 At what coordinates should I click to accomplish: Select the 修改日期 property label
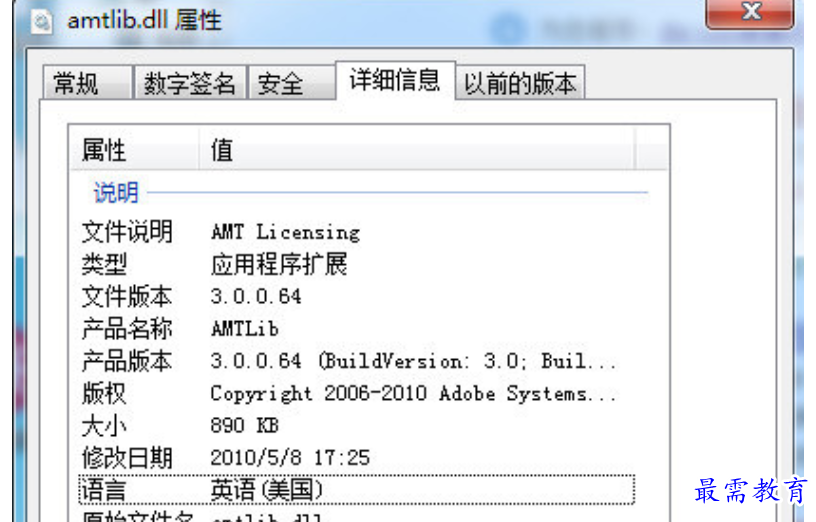127,458
